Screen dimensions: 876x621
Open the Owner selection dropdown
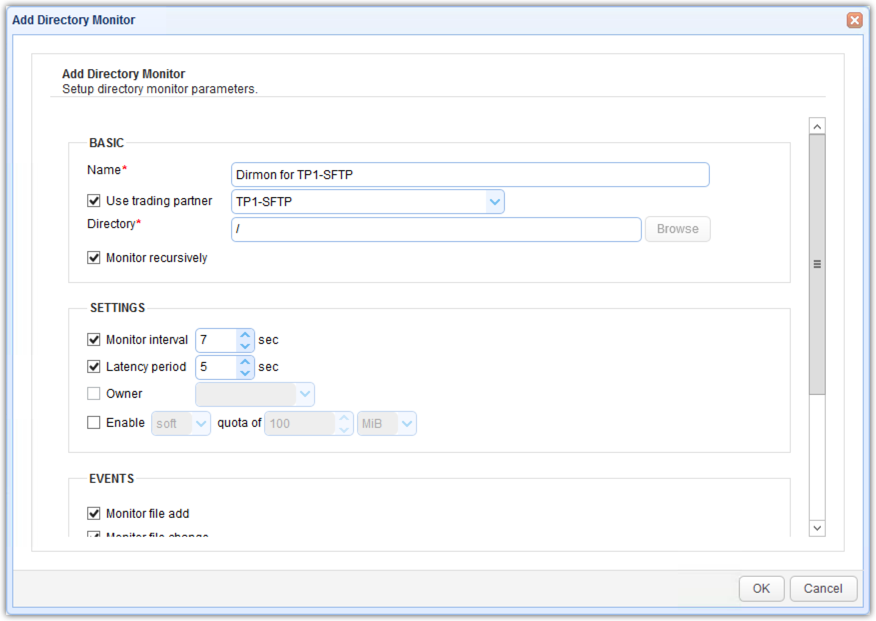click(x=305, y=394)
